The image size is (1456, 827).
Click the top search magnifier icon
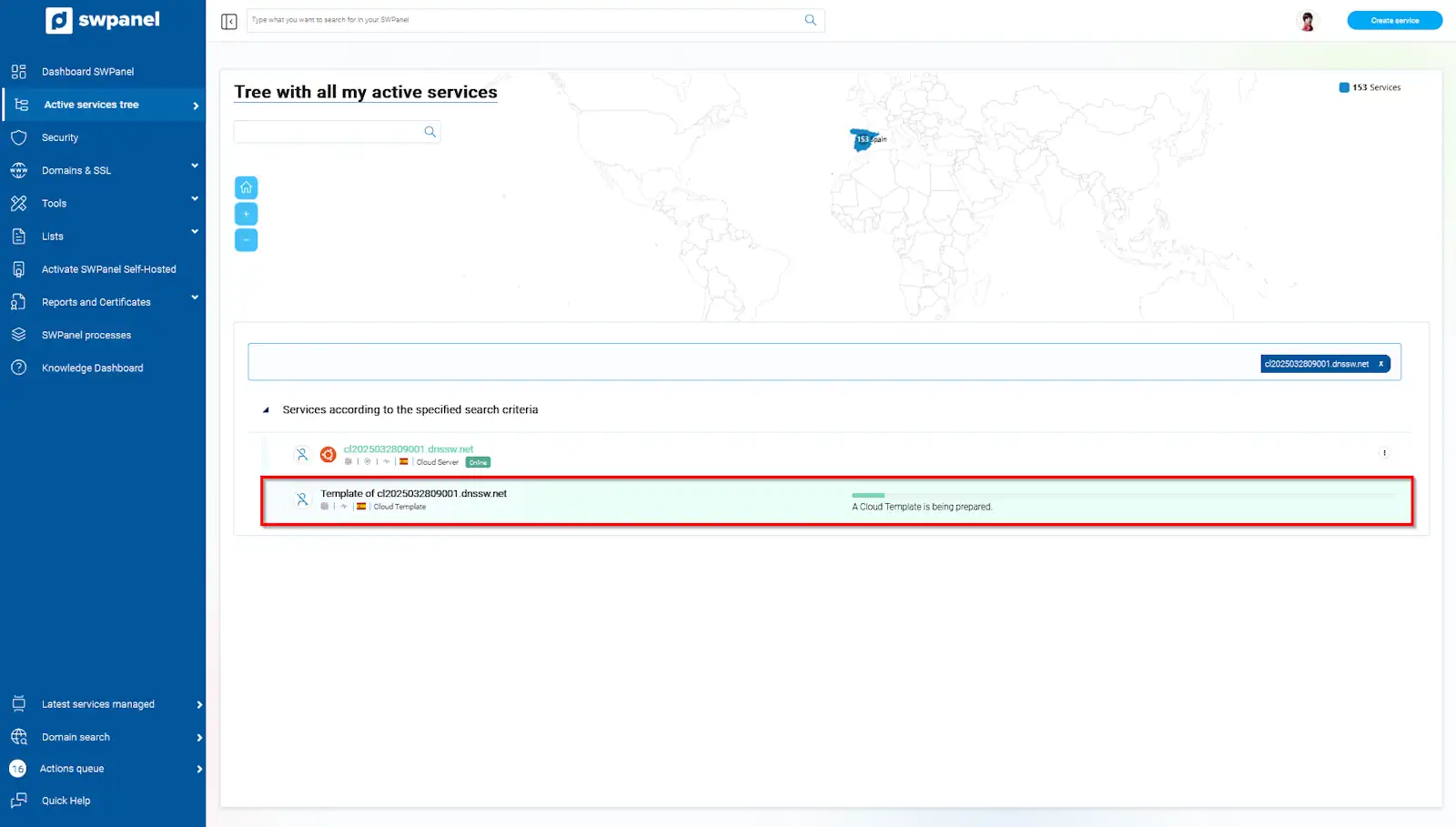(810, 20)
